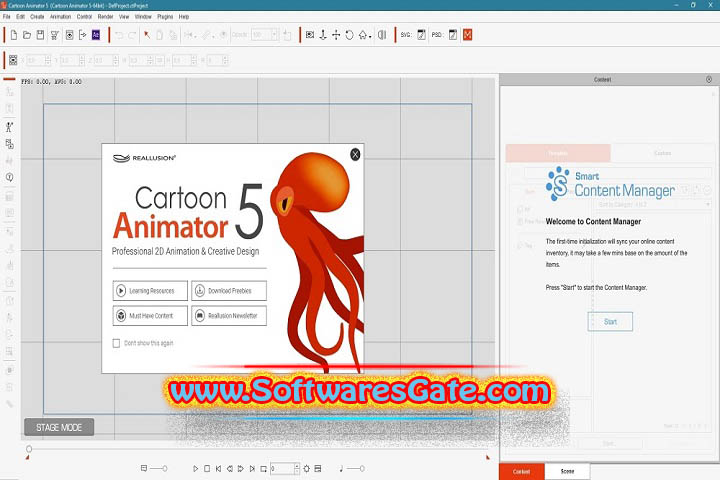Click the Camera view icon in toolbar
The width and height of the screenshot is (720, 480).
tap(310, 35)
